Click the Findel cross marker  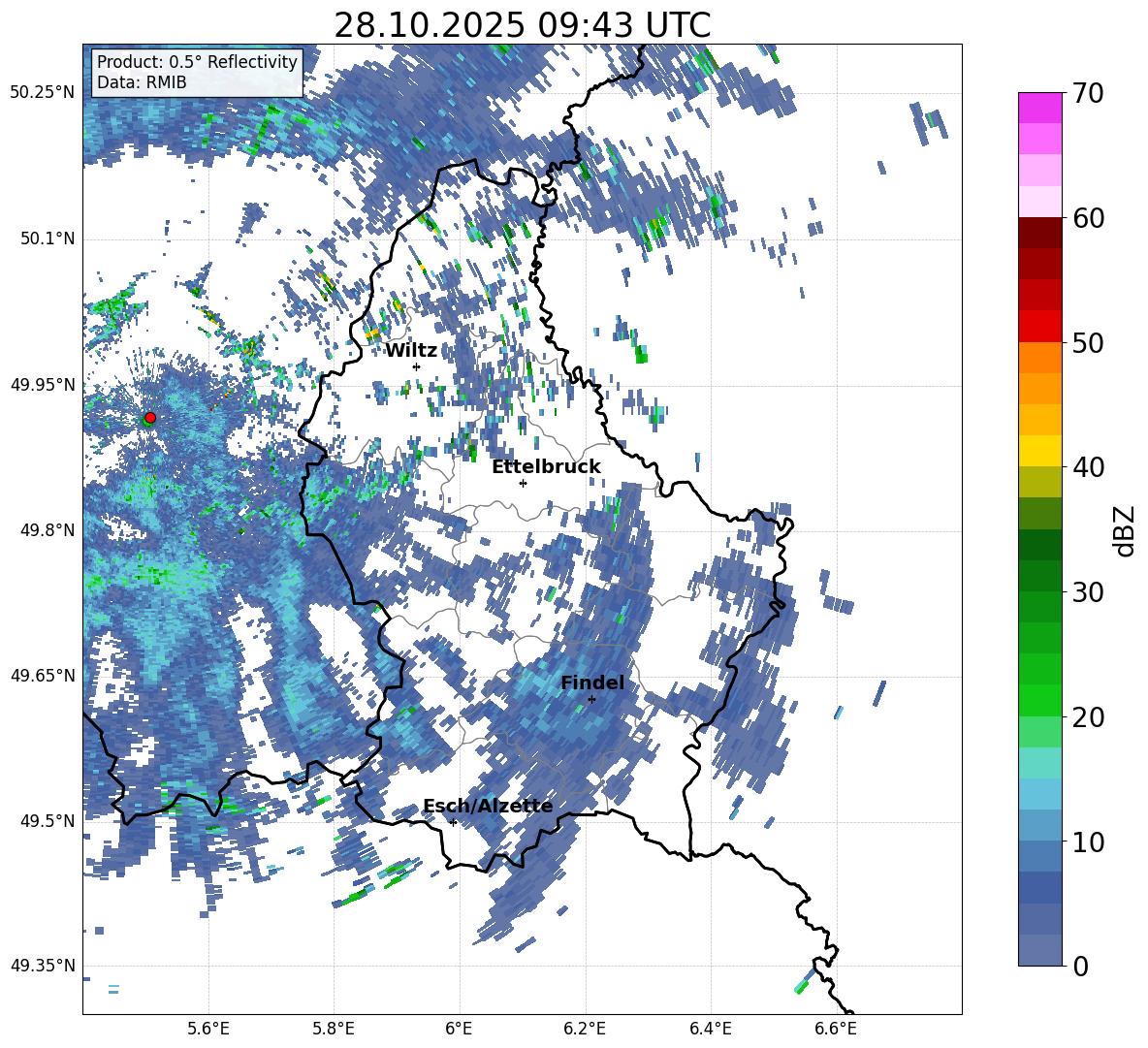(x=591, y=700)
